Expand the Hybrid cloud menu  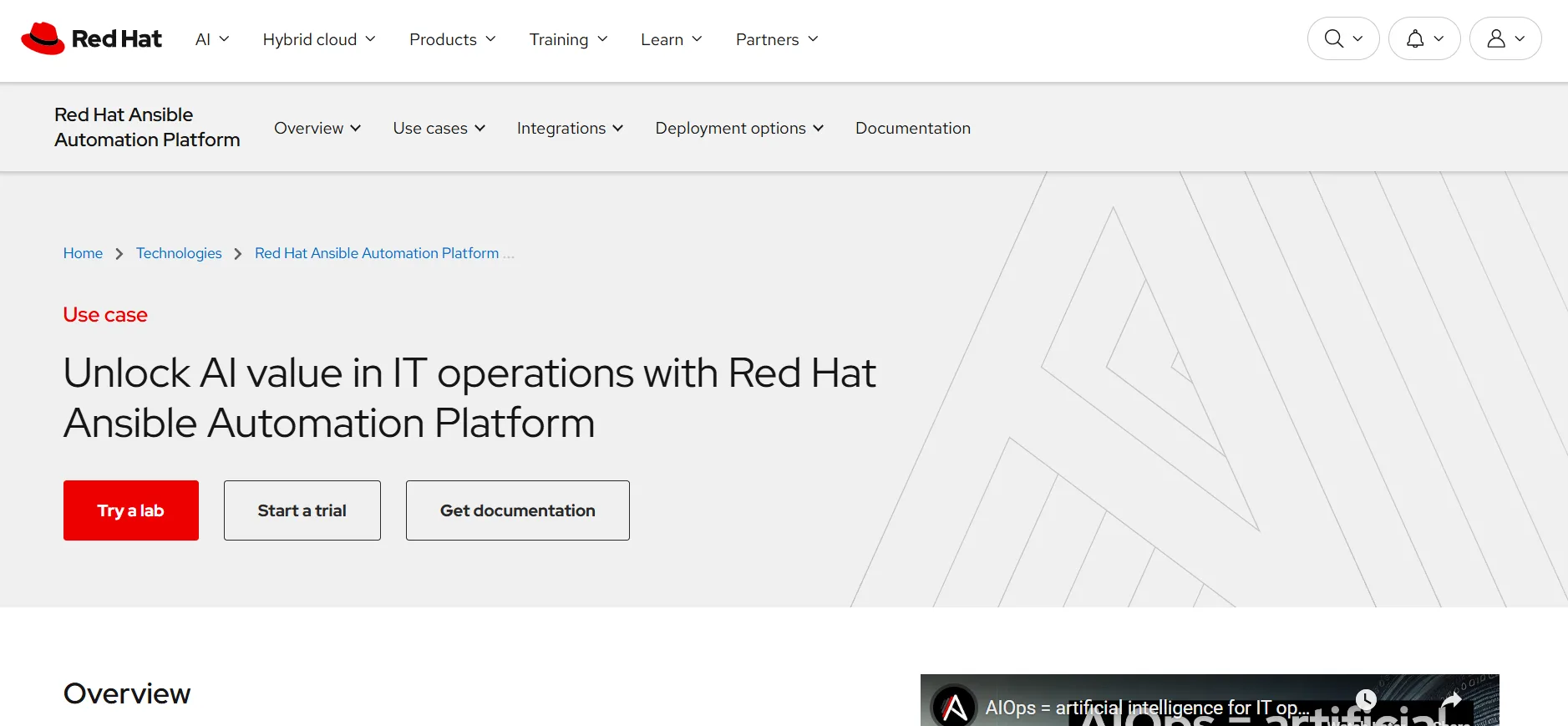(x=319, y=39)
